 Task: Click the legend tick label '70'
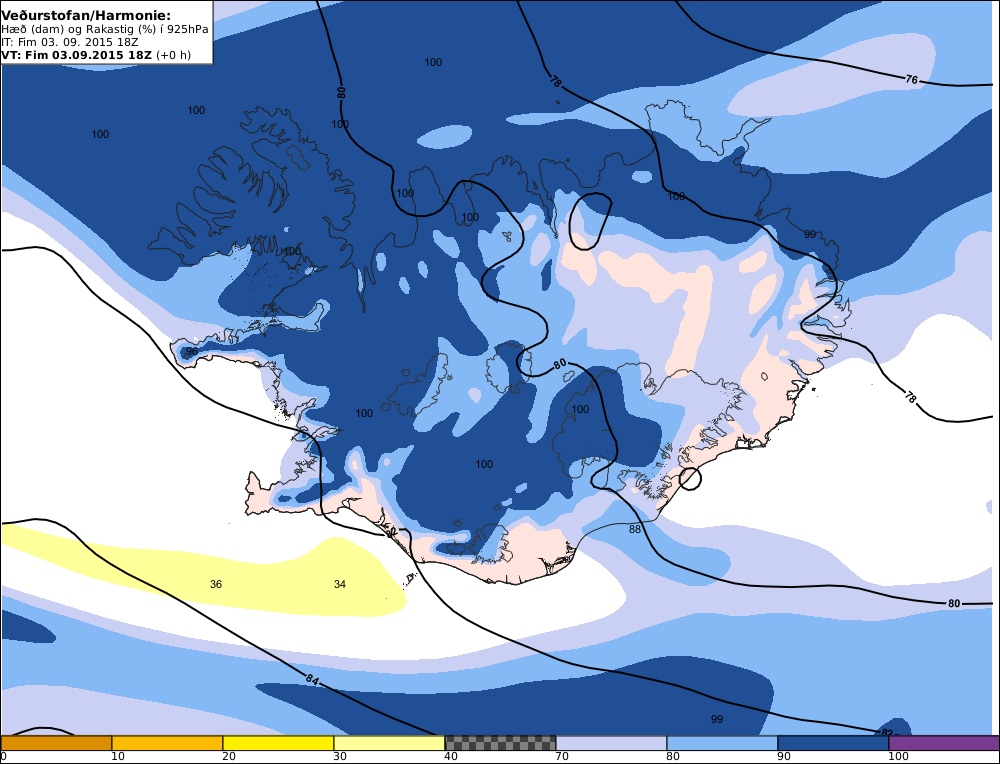tap(562, 756)
